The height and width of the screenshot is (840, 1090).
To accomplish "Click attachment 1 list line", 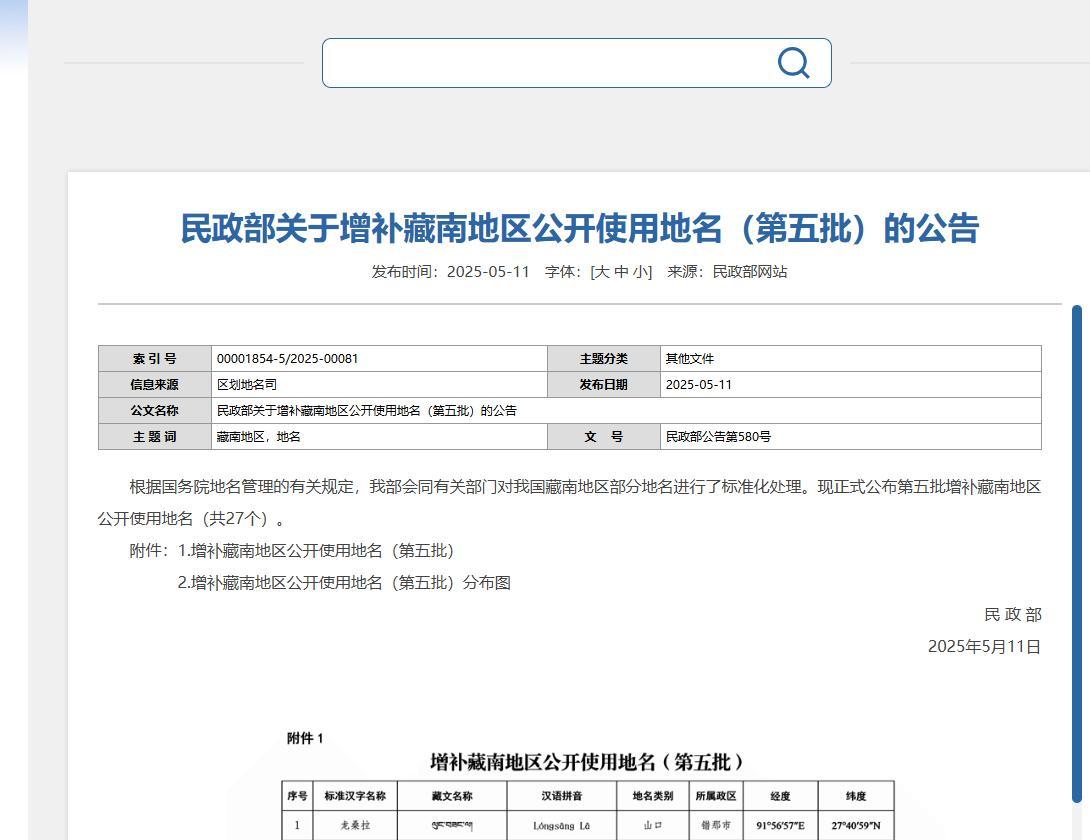I will click(x=316, y=551).
